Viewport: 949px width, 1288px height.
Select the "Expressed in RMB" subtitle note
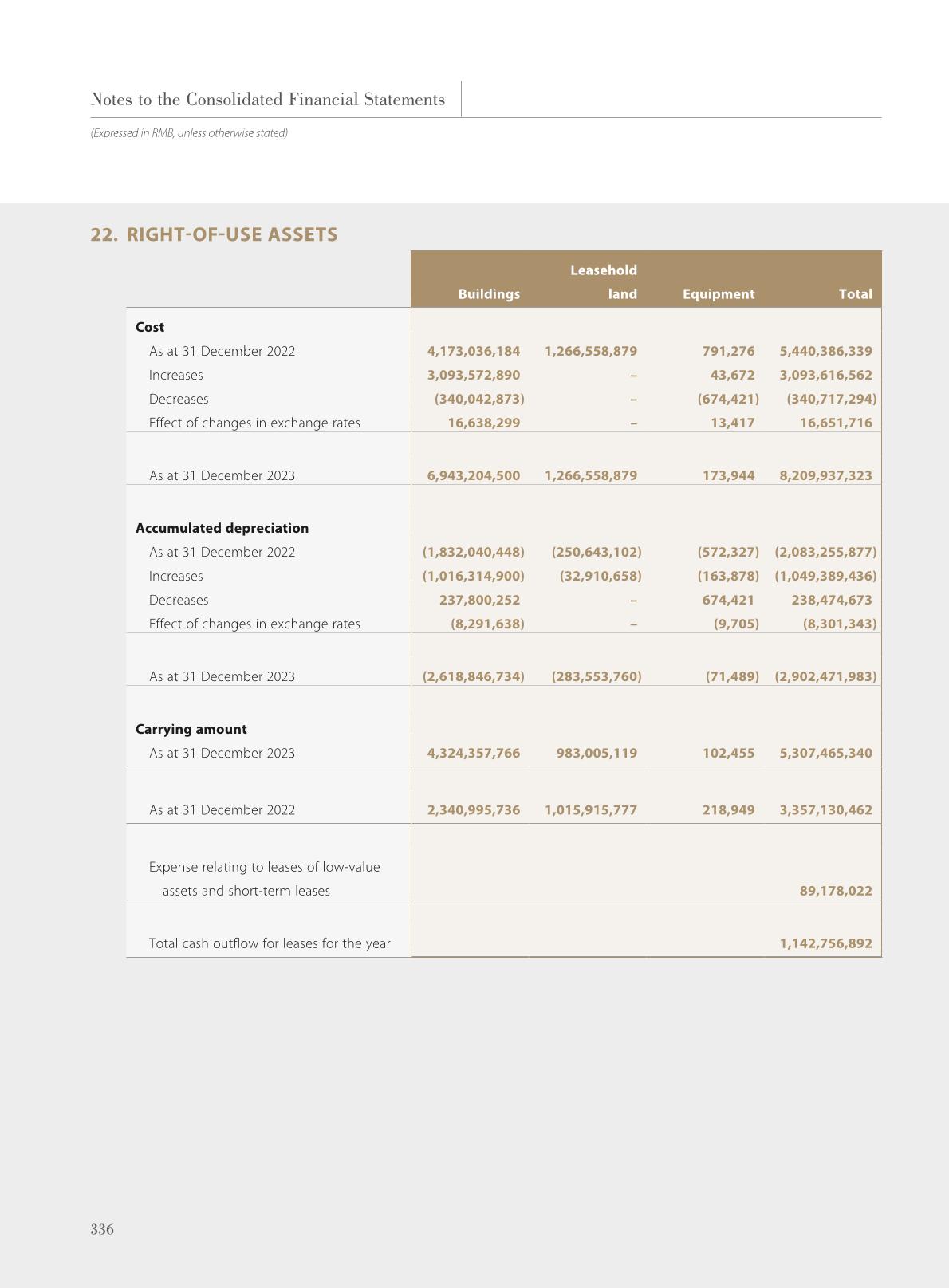189,133
